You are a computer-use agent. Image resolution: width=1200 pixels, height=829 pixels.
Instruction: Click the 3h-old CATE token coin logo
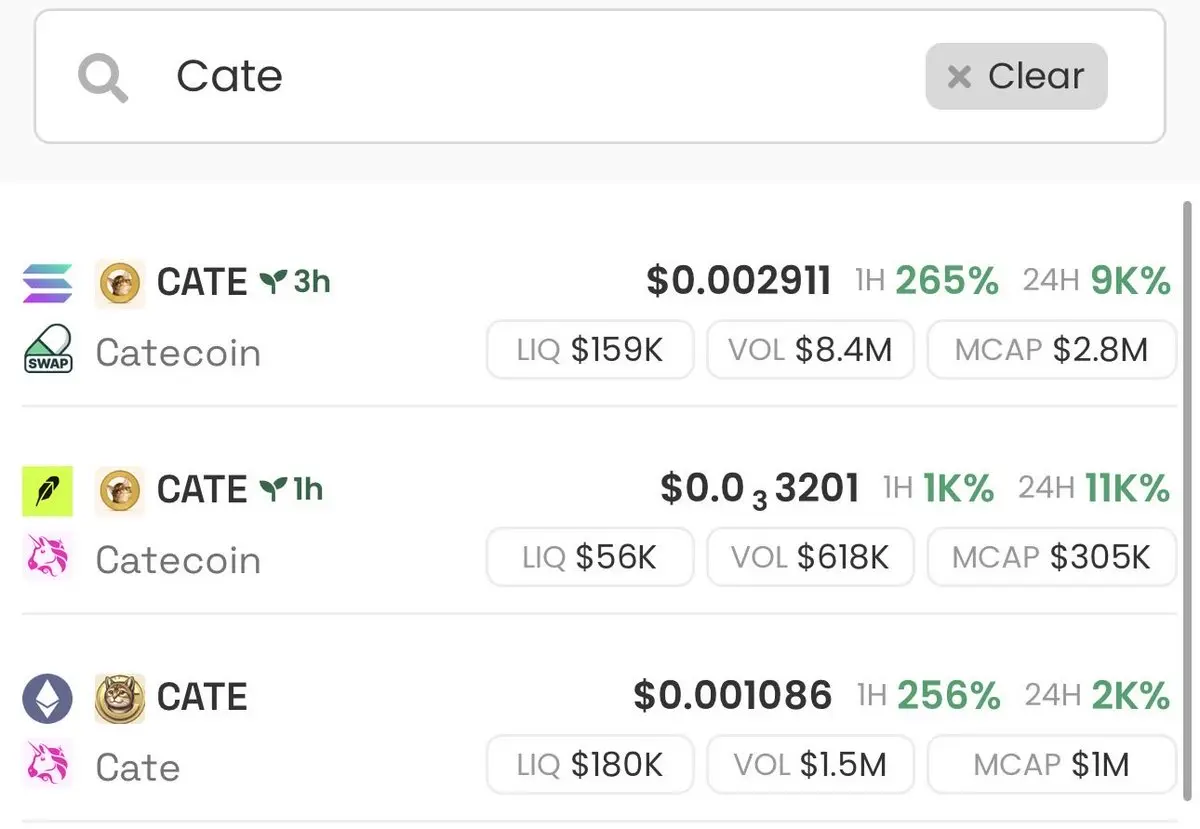pos(120,283)
